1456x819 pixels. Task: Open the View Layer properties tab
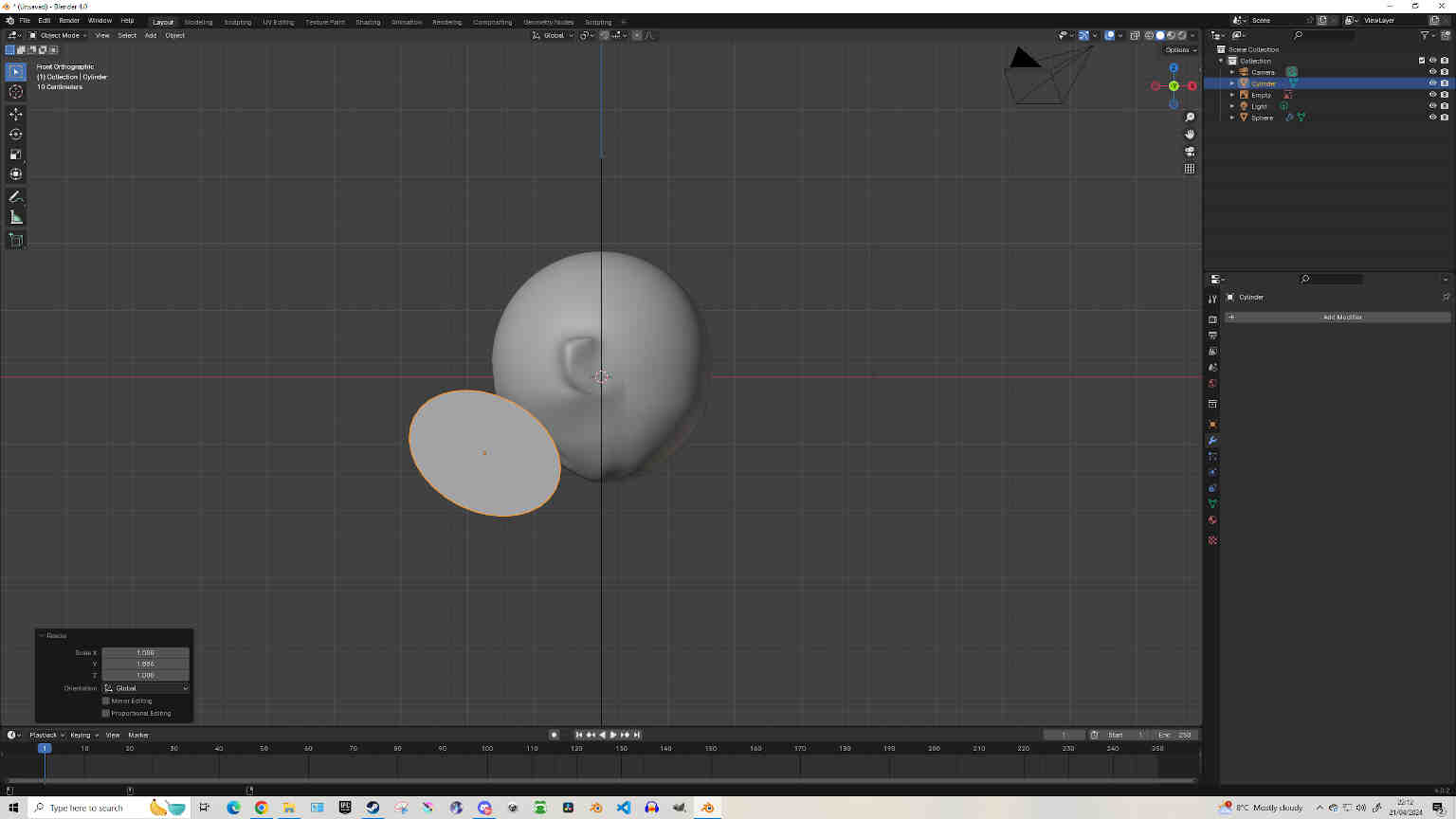coord(1212,352)
